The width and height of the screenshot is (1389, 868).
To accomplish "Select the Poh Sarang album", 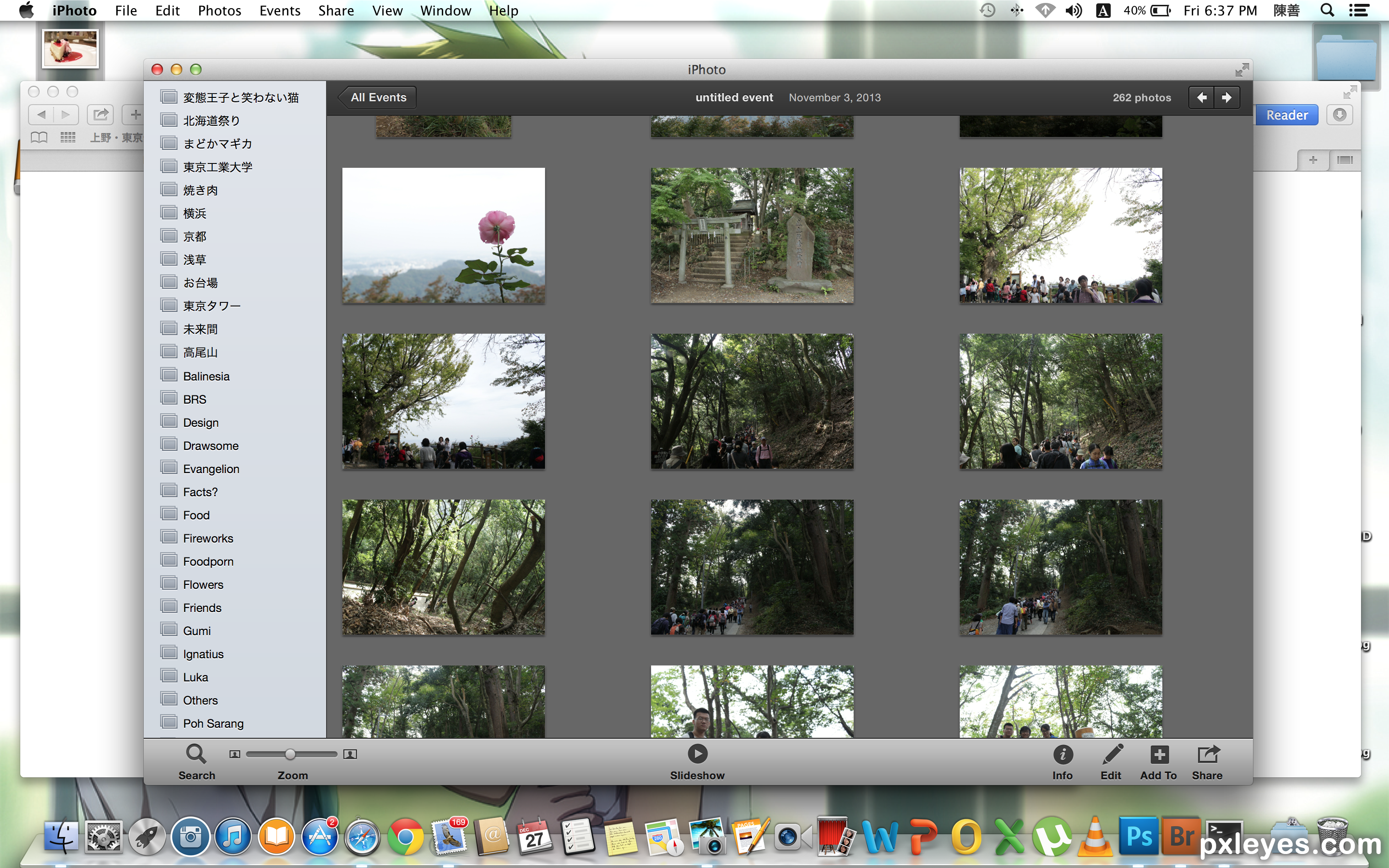I will point(213,723).
